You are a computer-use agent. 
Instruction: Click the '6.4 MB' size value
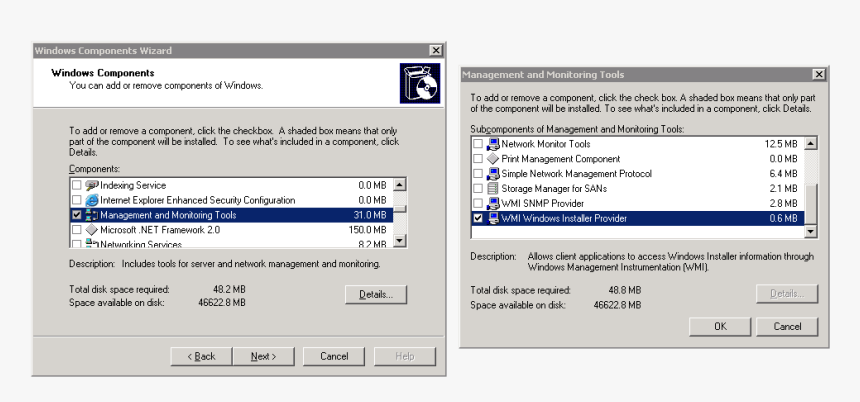(783, 173)
